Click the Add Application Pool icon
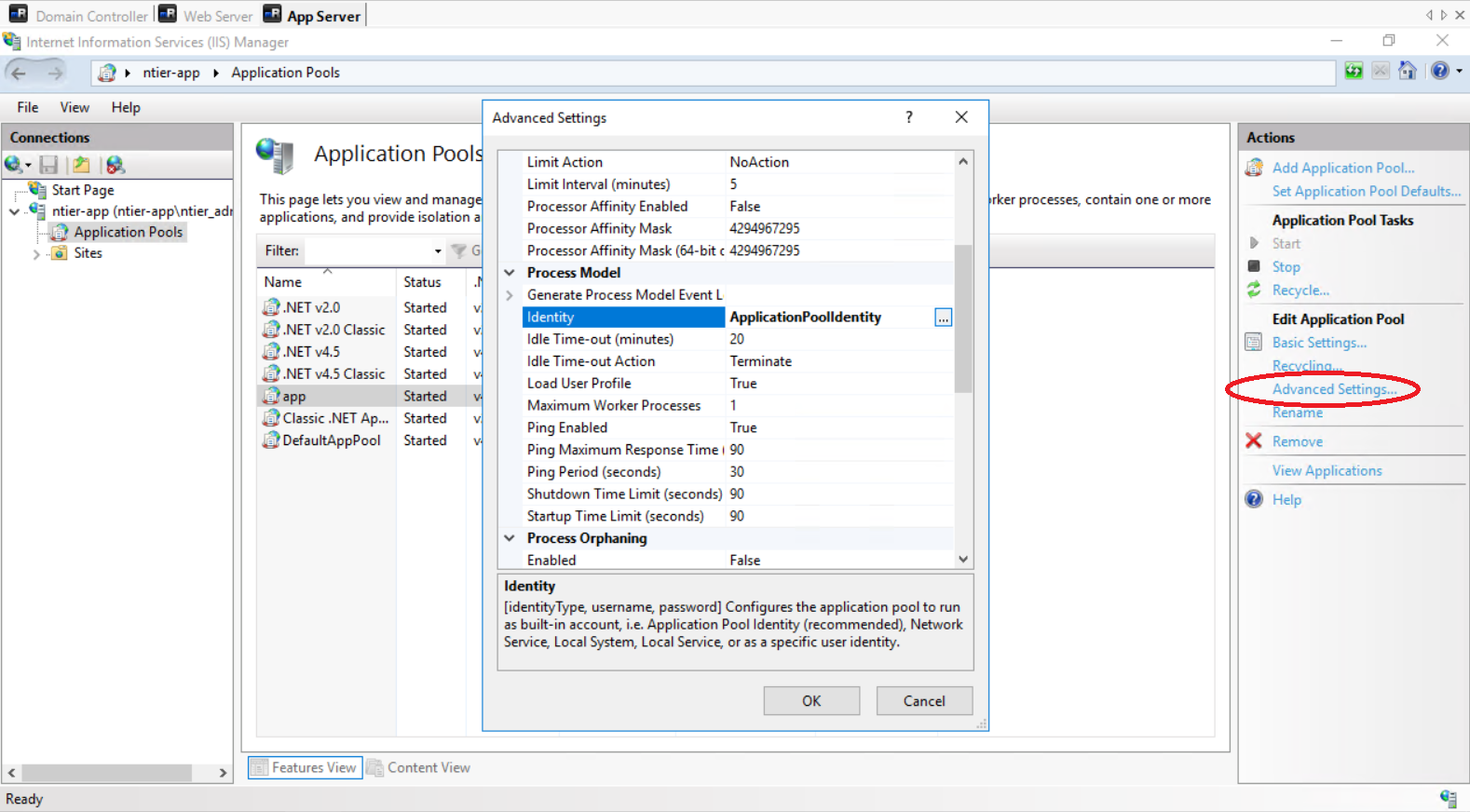1470x812 pixels. (x=1254, y=168)
